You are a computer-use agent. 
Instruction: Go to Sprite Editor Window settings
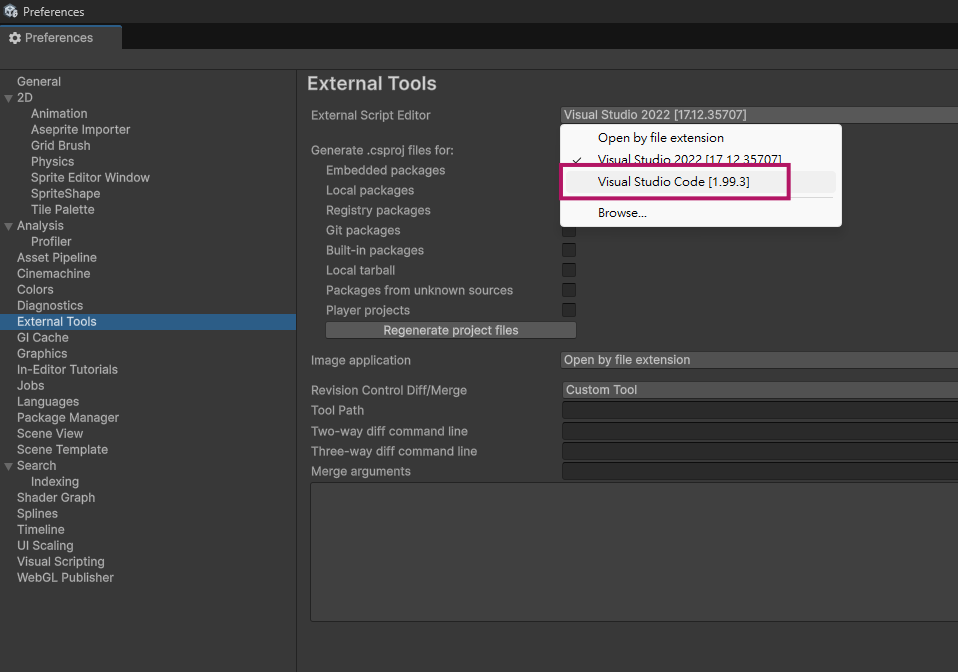pyautogui.click(x=90, y=178)
